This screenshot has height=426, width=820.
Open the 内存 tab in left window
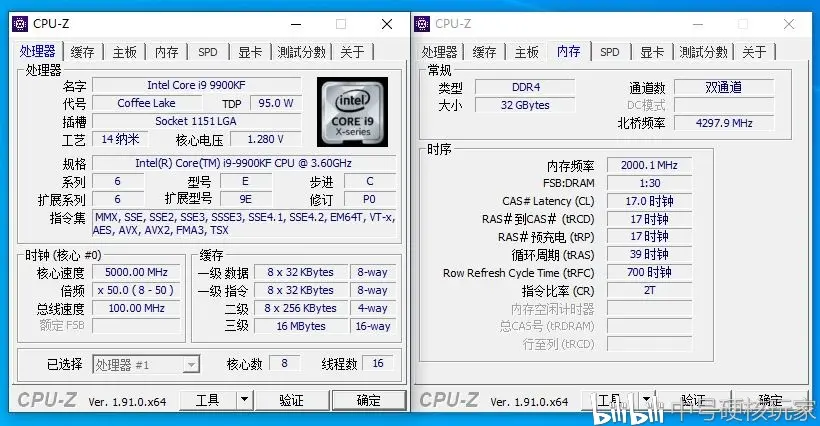tap(167, 52)
